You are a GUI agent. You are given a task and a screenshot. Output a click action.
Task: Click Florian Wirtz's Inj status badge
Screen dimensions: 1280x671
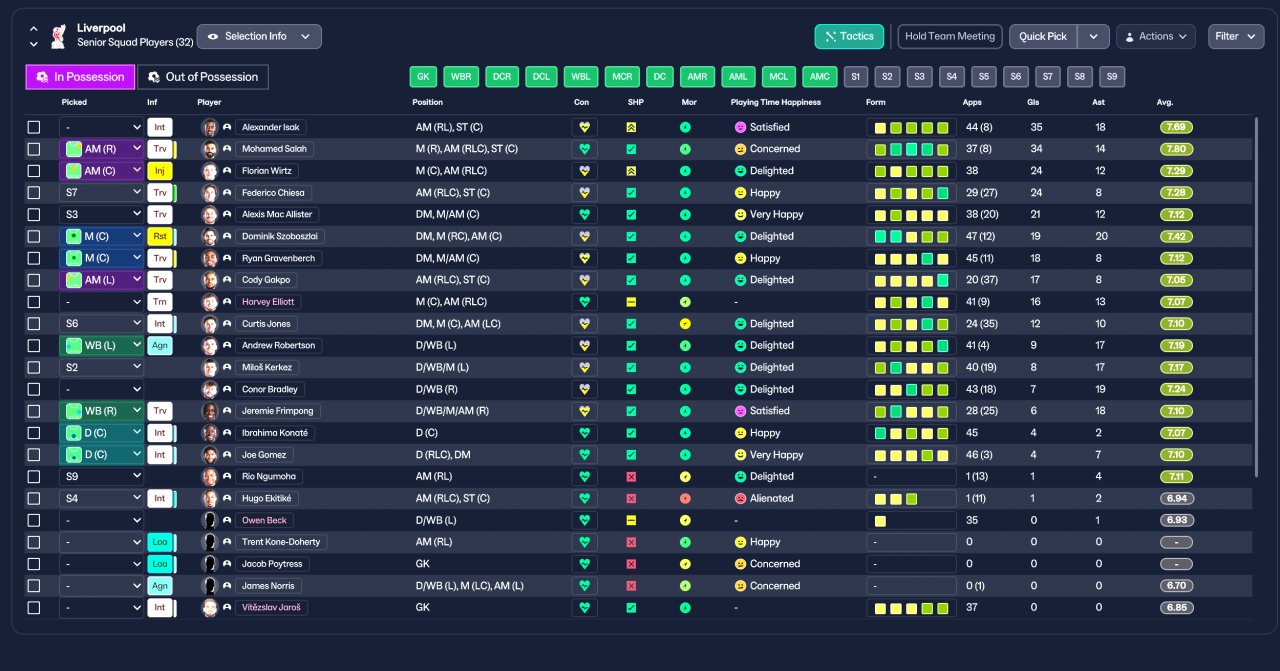tap(160, 171)
